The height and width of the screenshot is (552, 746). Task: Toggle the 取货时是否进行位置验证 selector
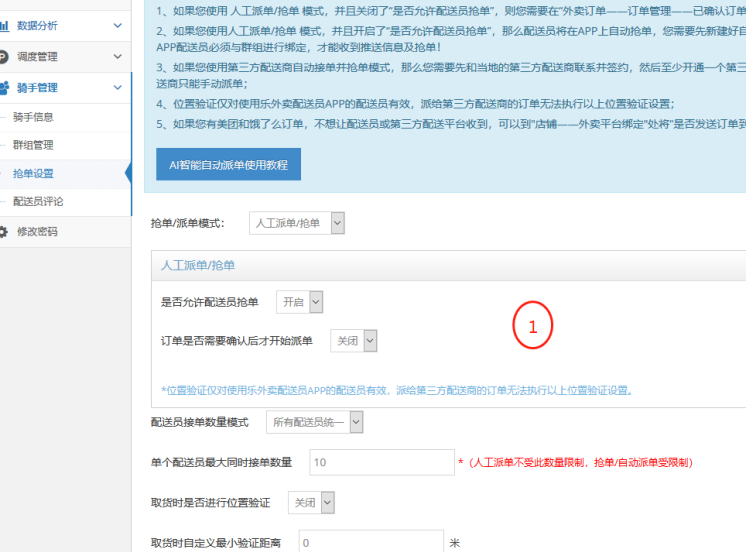point(311,503)
